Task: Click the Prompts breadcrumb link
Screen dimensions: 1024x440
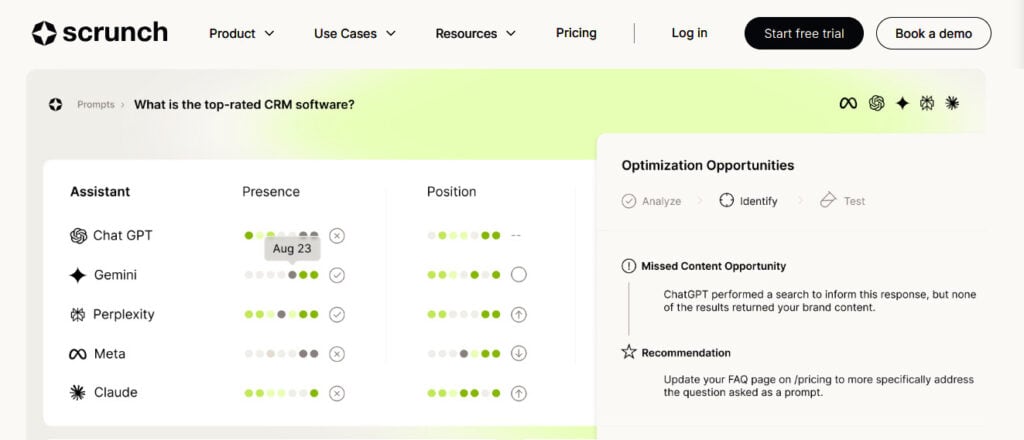Action: 95,104
